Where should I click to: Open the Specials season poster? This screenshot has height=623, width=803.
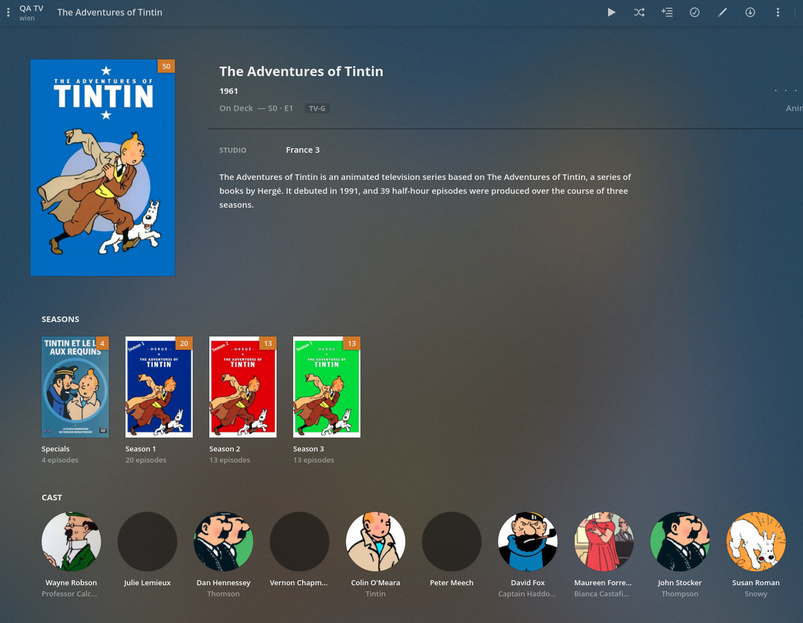tap(75, 386)
